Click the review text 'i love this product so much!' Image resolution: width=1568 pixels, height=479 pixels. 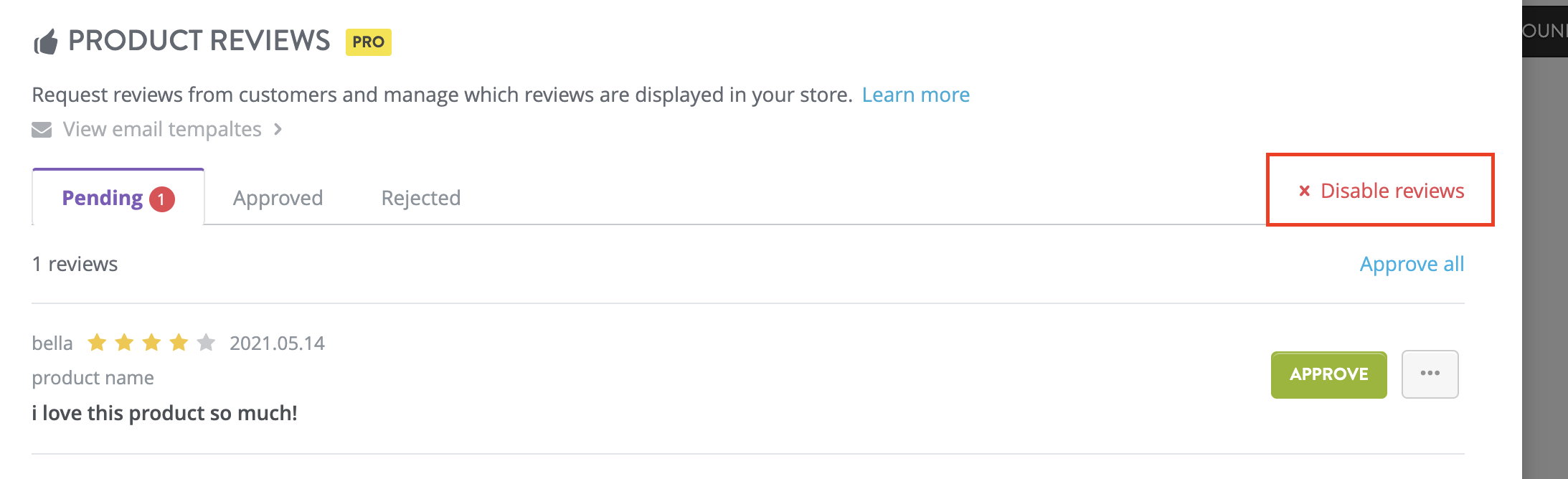[164, 413]
